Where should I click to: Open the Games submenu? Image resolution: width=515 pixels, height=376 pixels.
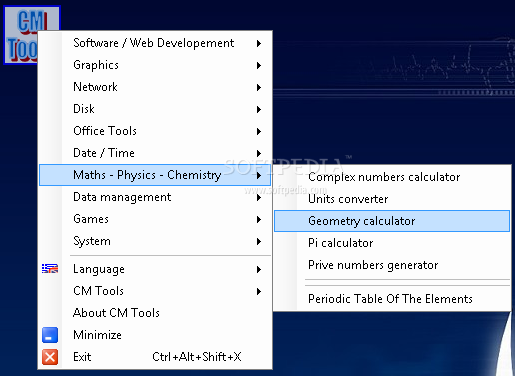point(155,219)
